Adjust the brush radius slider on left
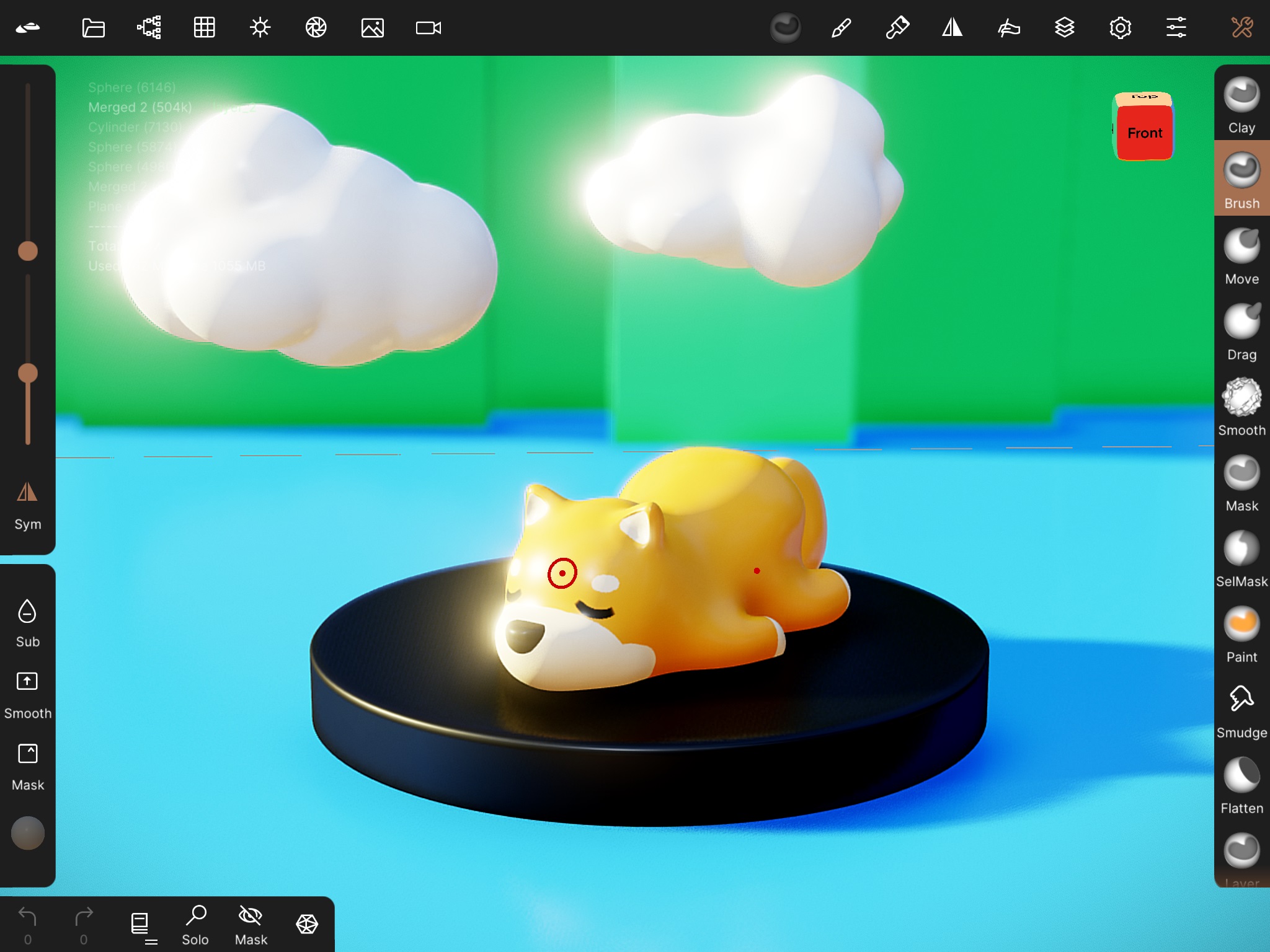Image resolution: width=1270 pixels, height=952 pixels. (27, 251)
